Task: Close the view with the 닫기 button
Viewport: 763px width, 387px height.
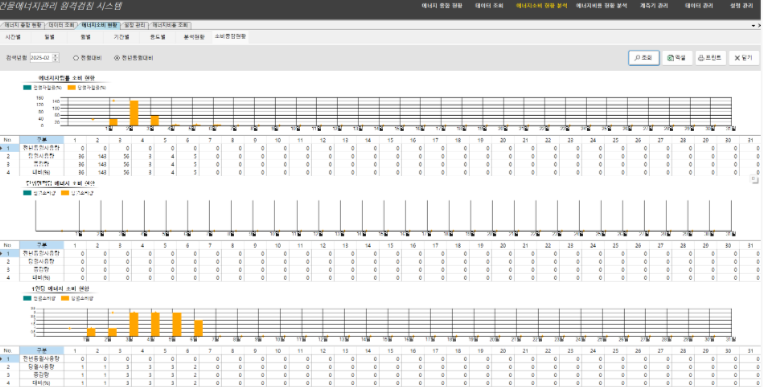Action: [744, 57]
